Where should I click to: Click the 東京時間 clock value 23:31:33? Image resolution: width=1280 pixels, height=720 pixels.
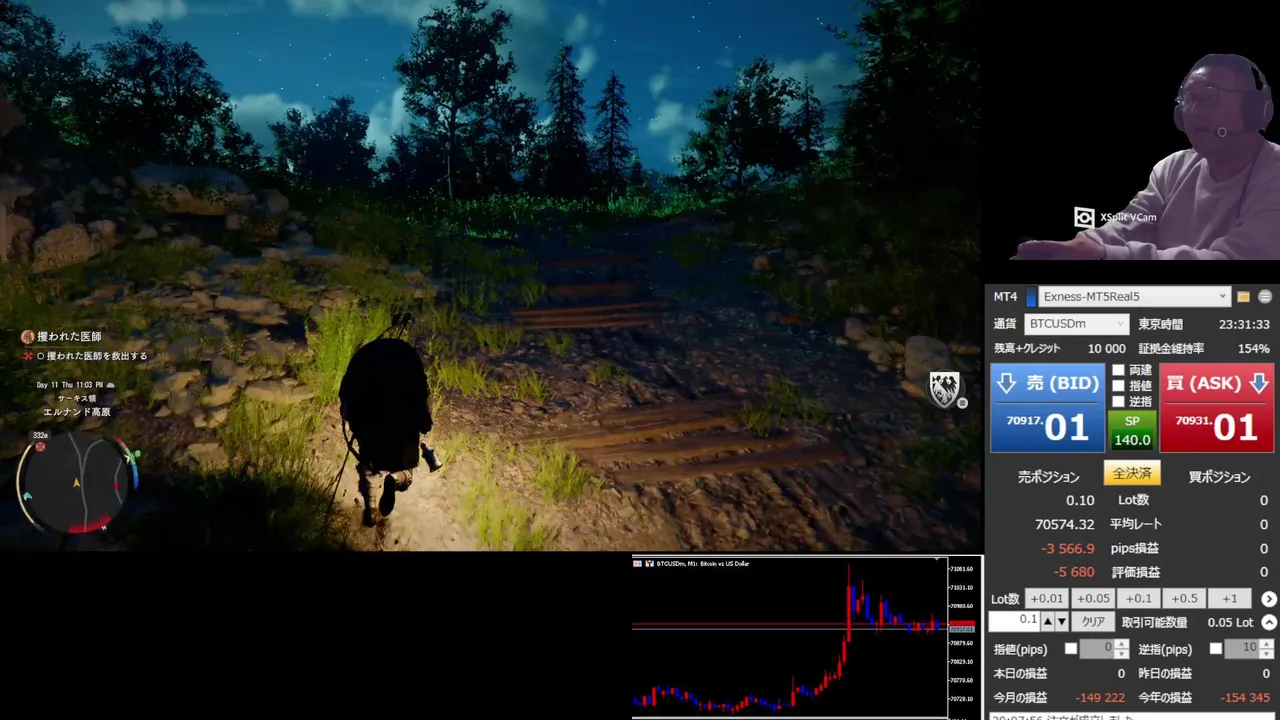[x=1244, y=324]
